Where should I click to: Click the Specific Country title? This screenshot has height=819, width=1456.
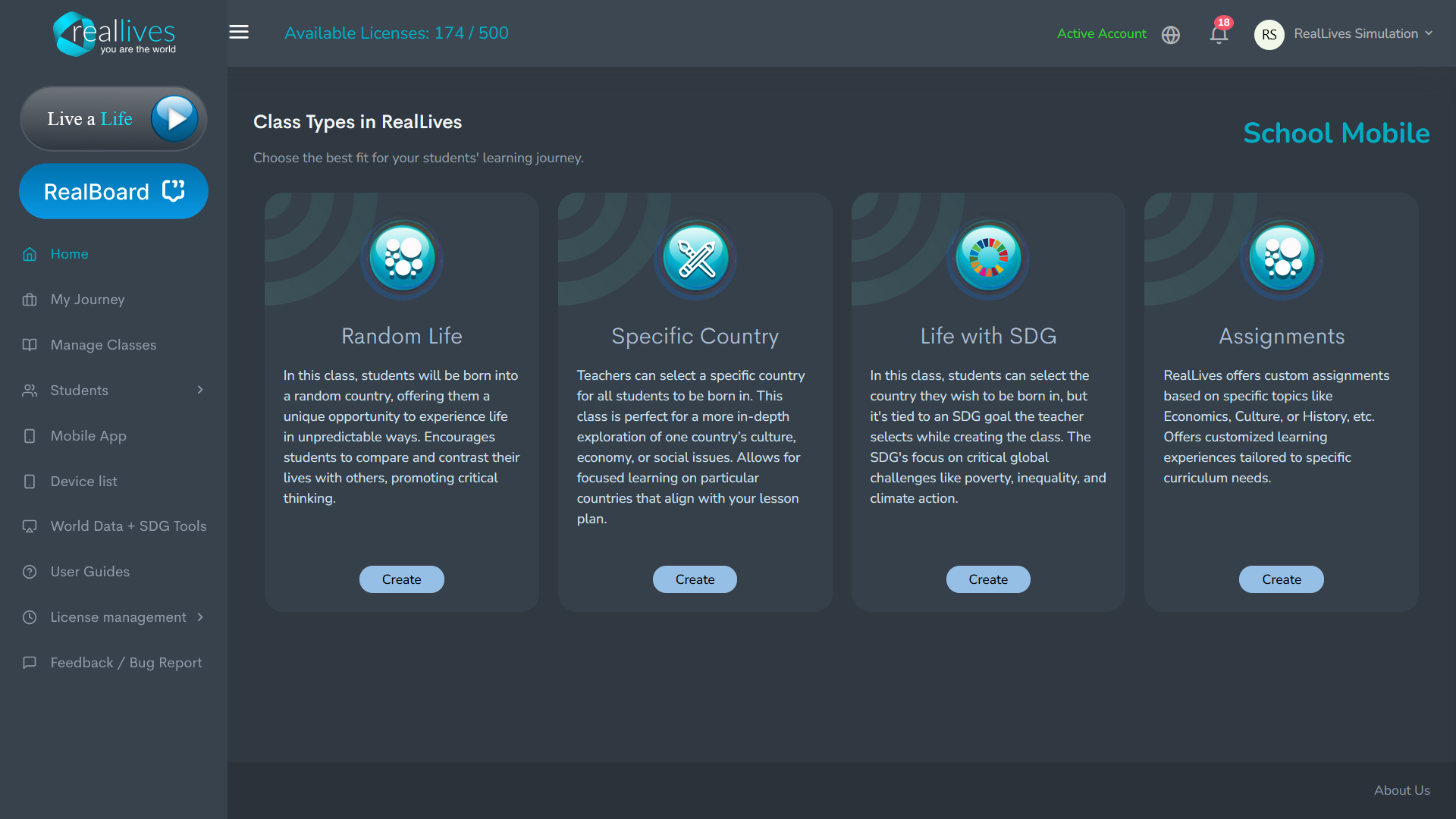[695, 336]
